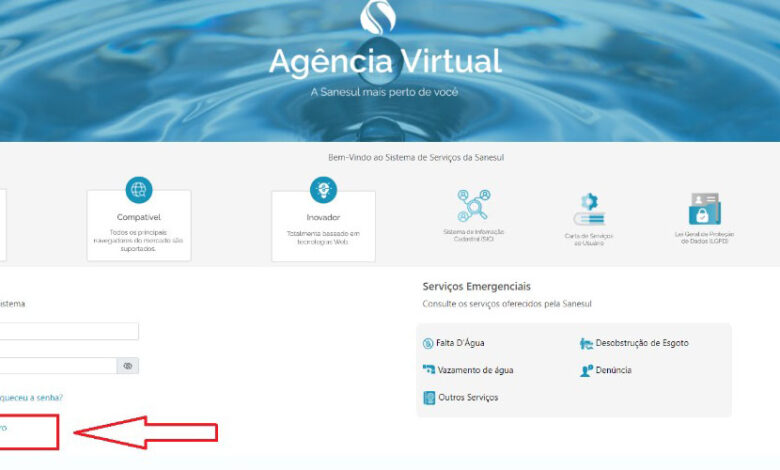Click the 'Compatível' card title

pyautogui.click(x=139, y=217)
